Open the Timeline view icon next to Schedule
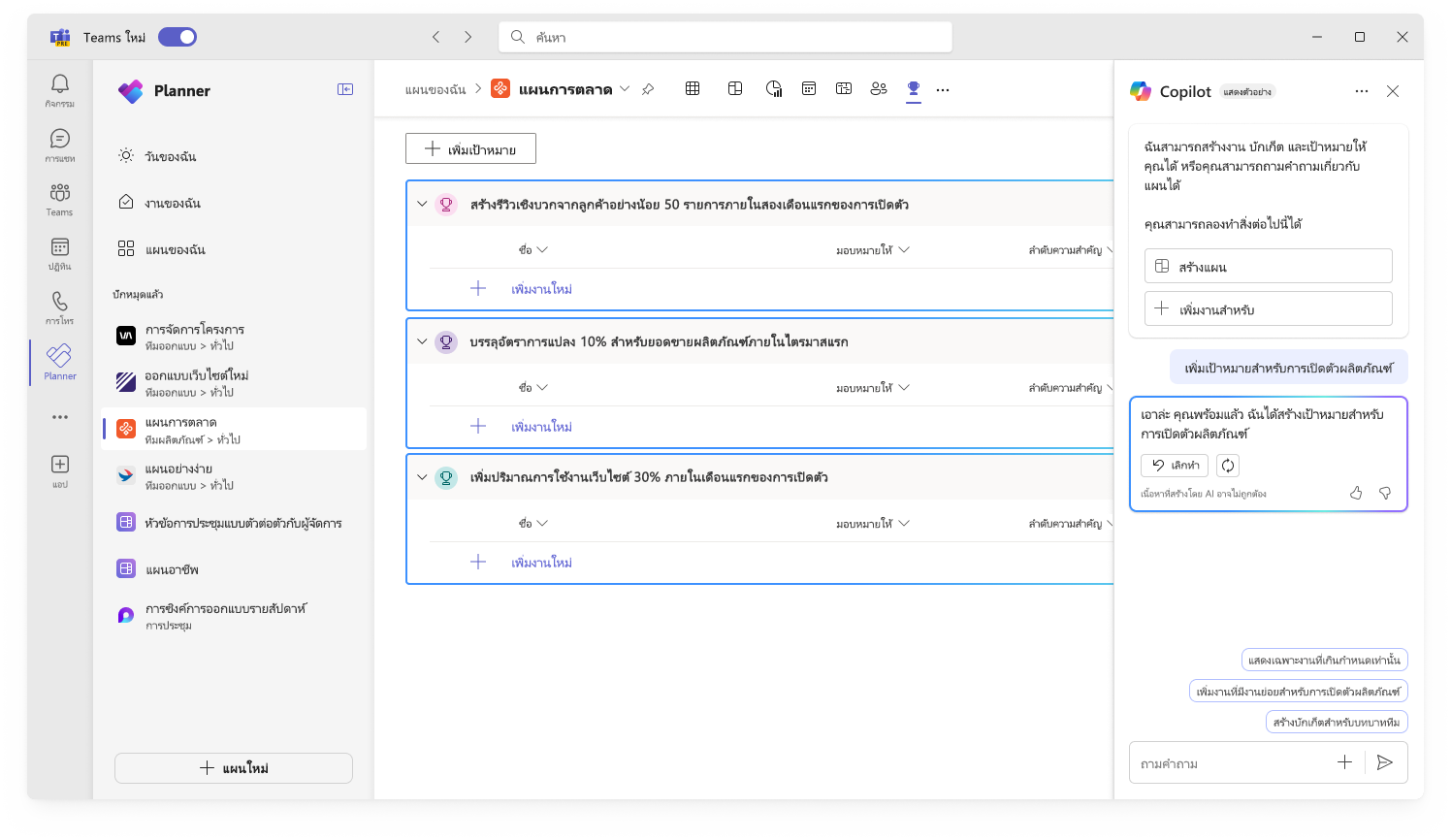Screen dimensions: 1451x840 (x=844, y=88)
